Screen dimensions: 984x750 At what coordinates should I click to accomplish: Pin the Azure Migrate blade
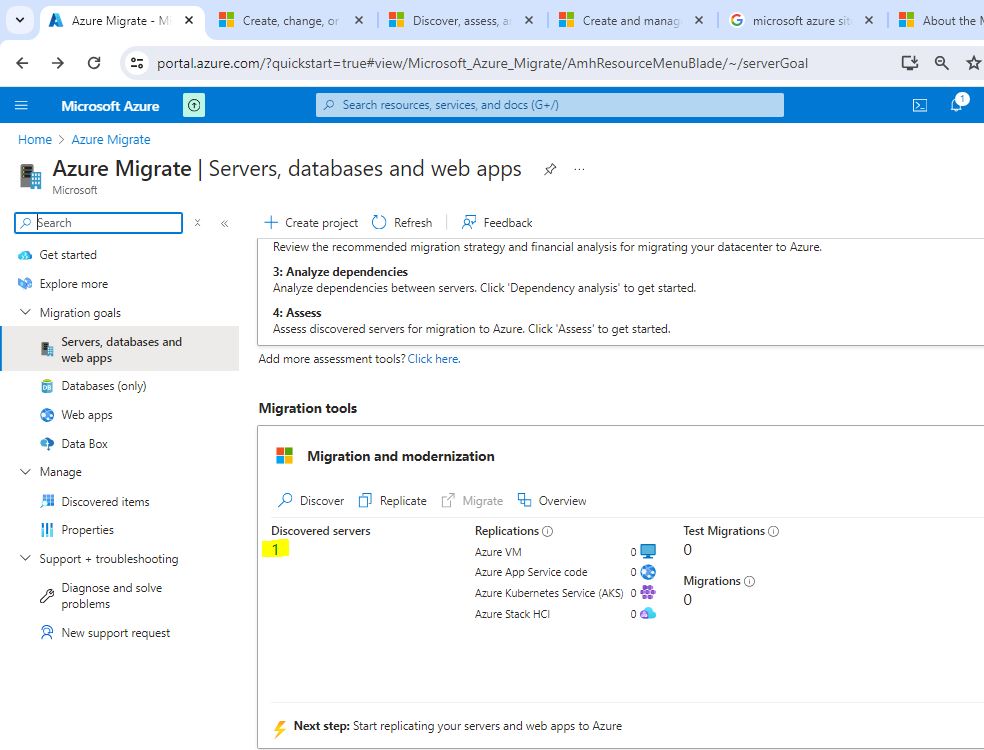[550, 169]
